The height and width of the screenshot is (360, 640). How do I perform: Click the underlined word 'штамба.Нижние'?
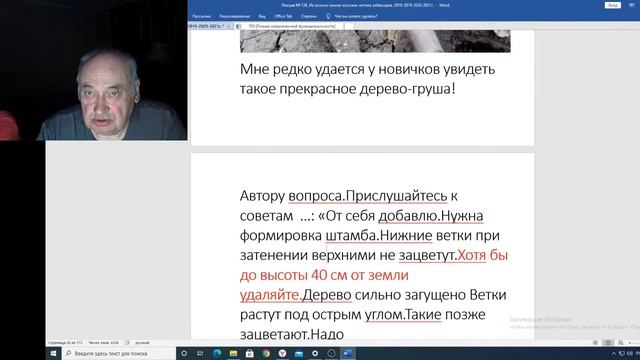click(379, 236)
